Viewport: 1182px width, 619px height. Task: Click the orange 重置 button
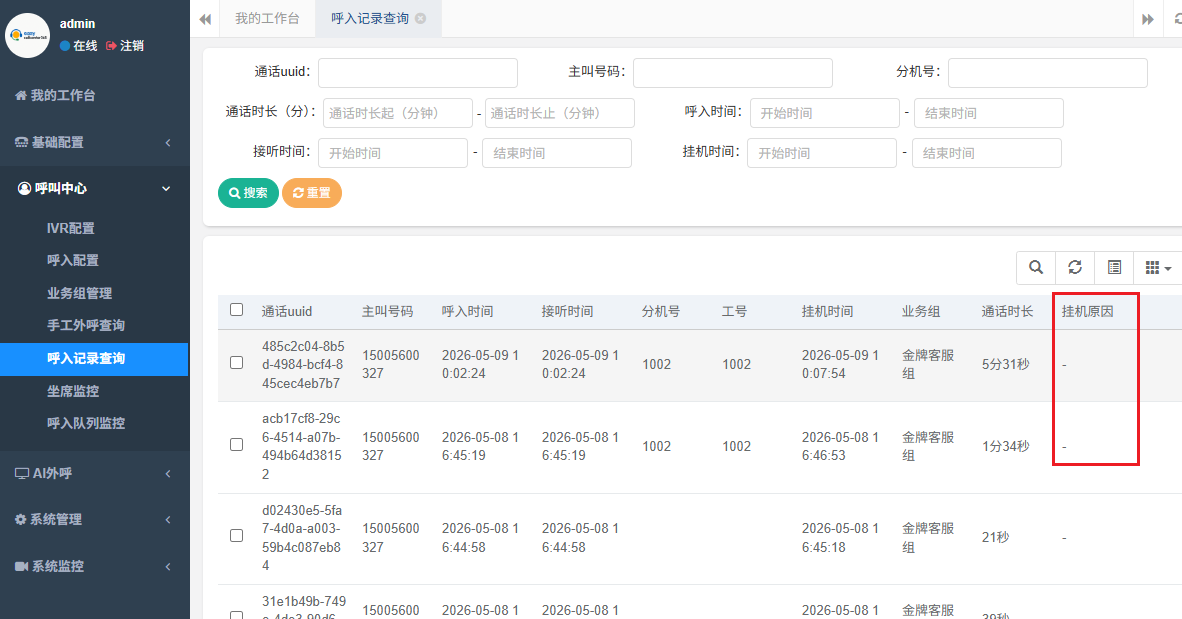click(311, 193)
